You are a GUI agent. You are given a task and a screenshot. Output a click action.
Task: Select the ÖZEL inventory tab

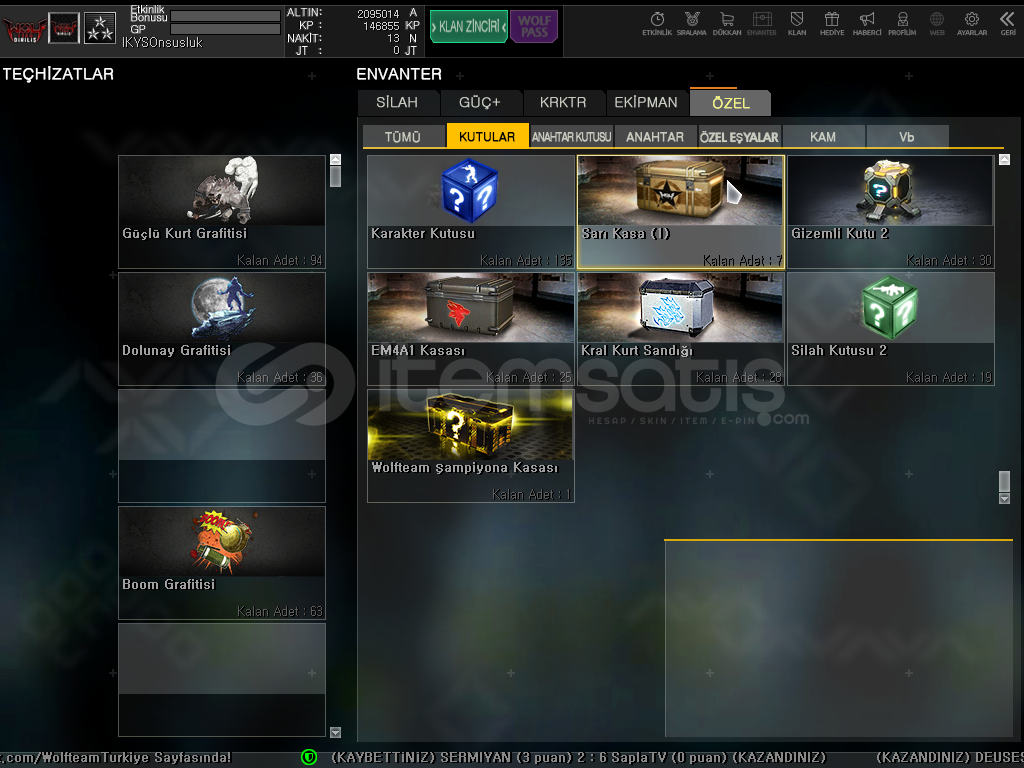point(731,103)
